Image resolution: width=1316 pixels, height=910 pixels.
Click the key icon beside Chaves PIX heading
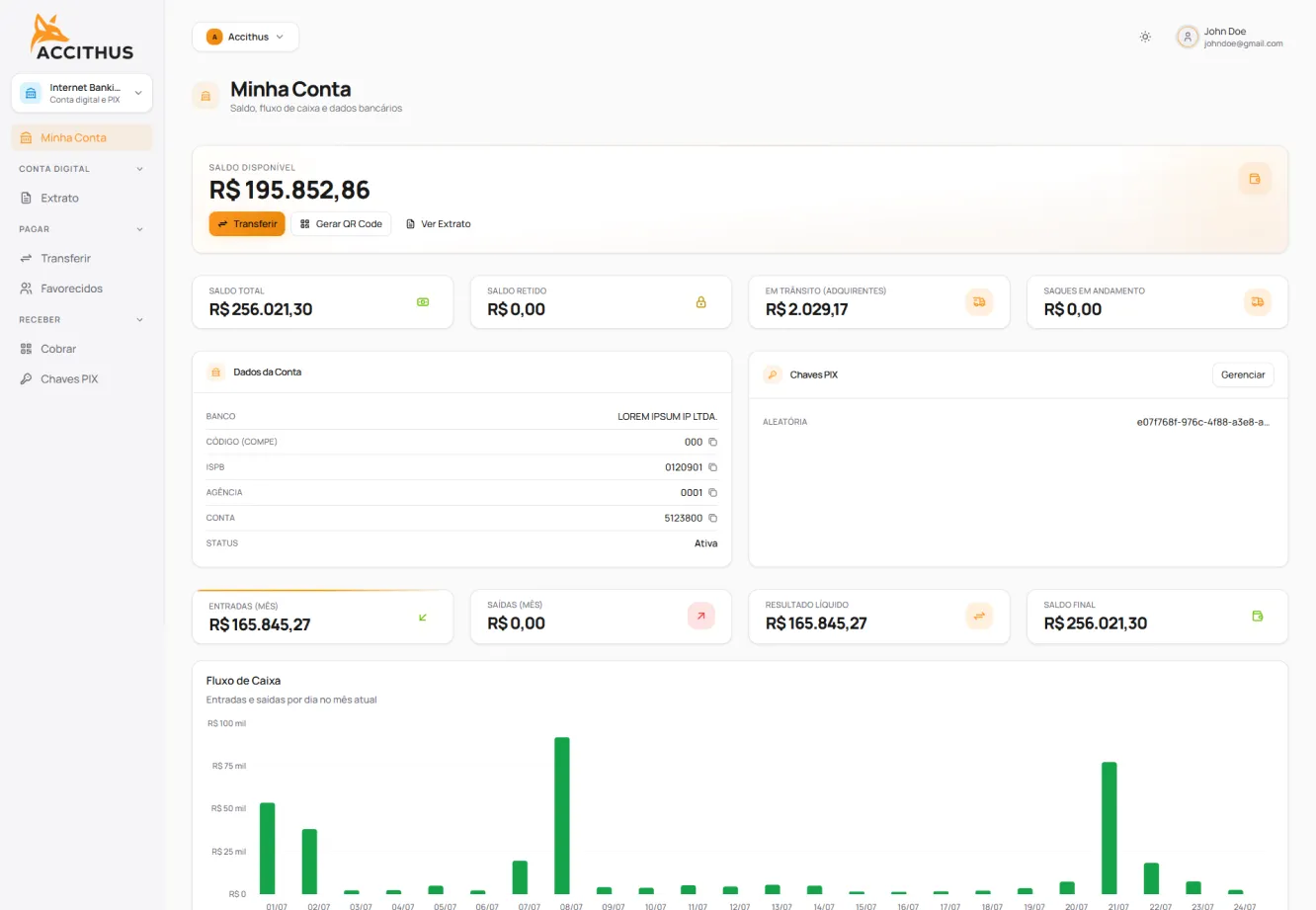(773, 374)
